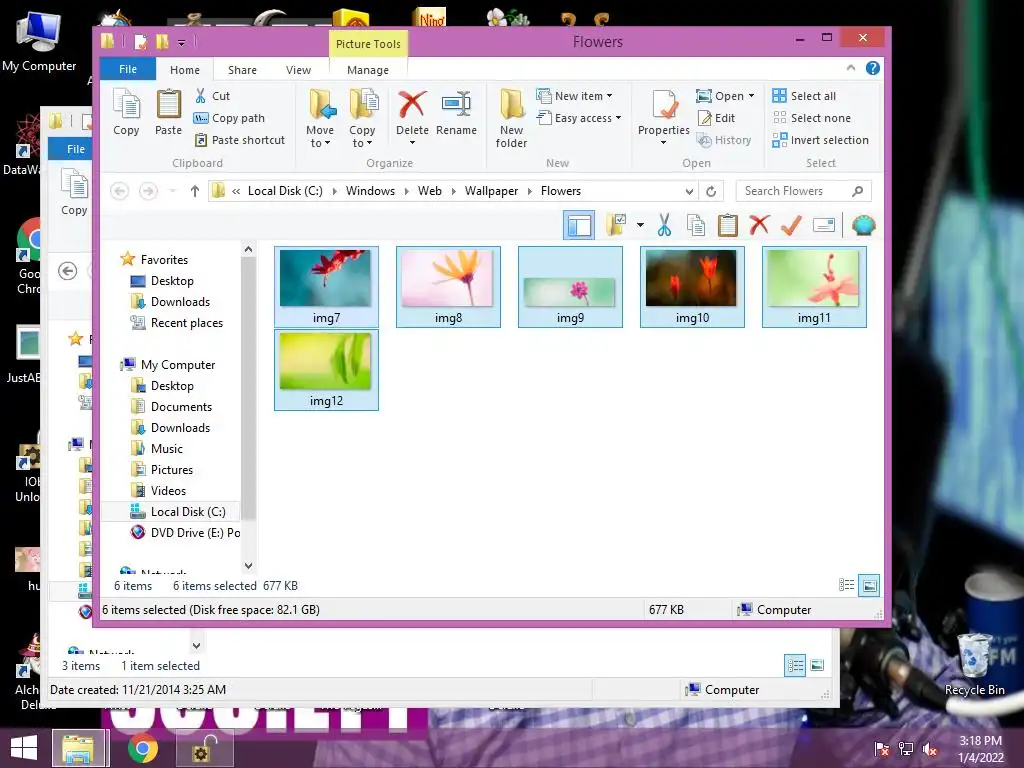Click the clipboard paste icon in lower toolbar
The image size is (1024, 768).
pos(728,225)
